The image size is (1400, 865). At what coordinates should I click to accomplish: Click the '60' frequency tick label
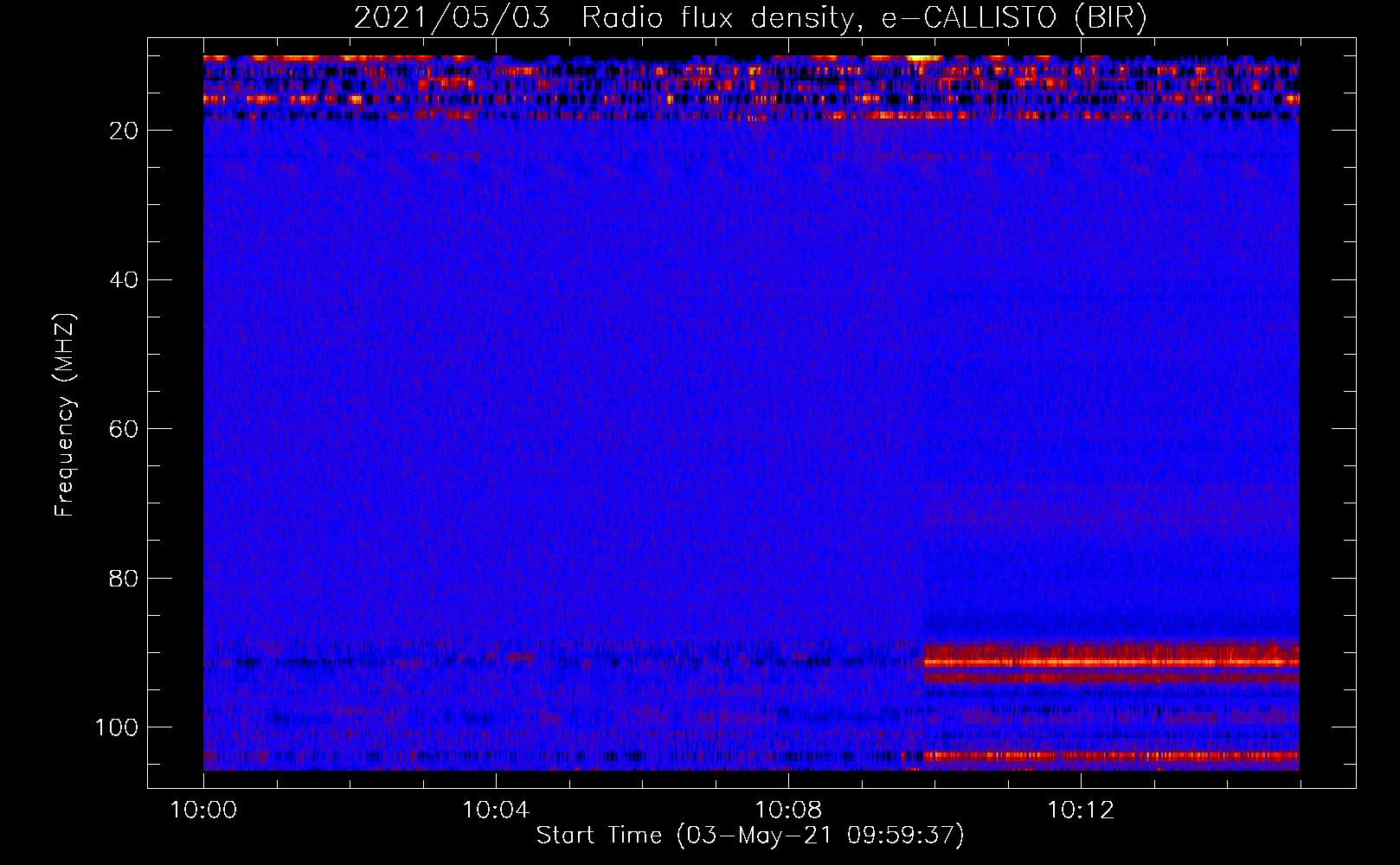click(x=125, y=429)
